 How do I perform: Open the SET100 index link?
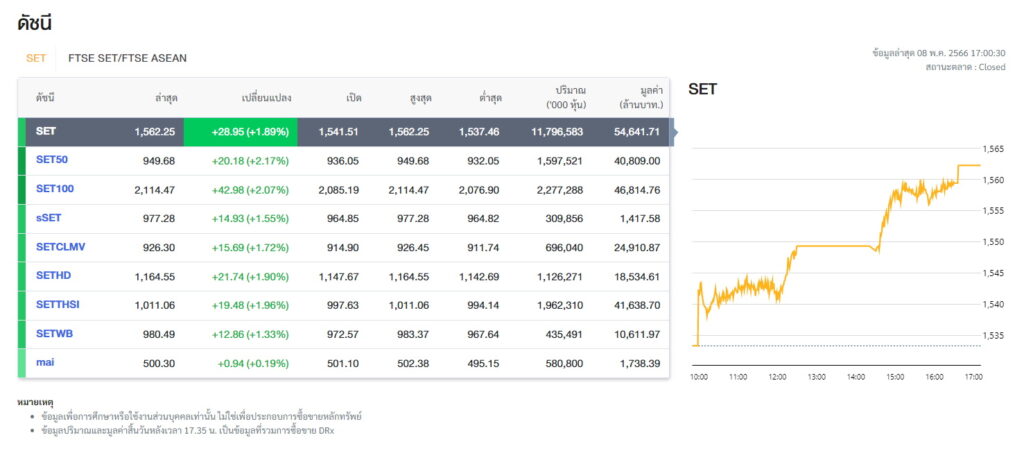55,189
